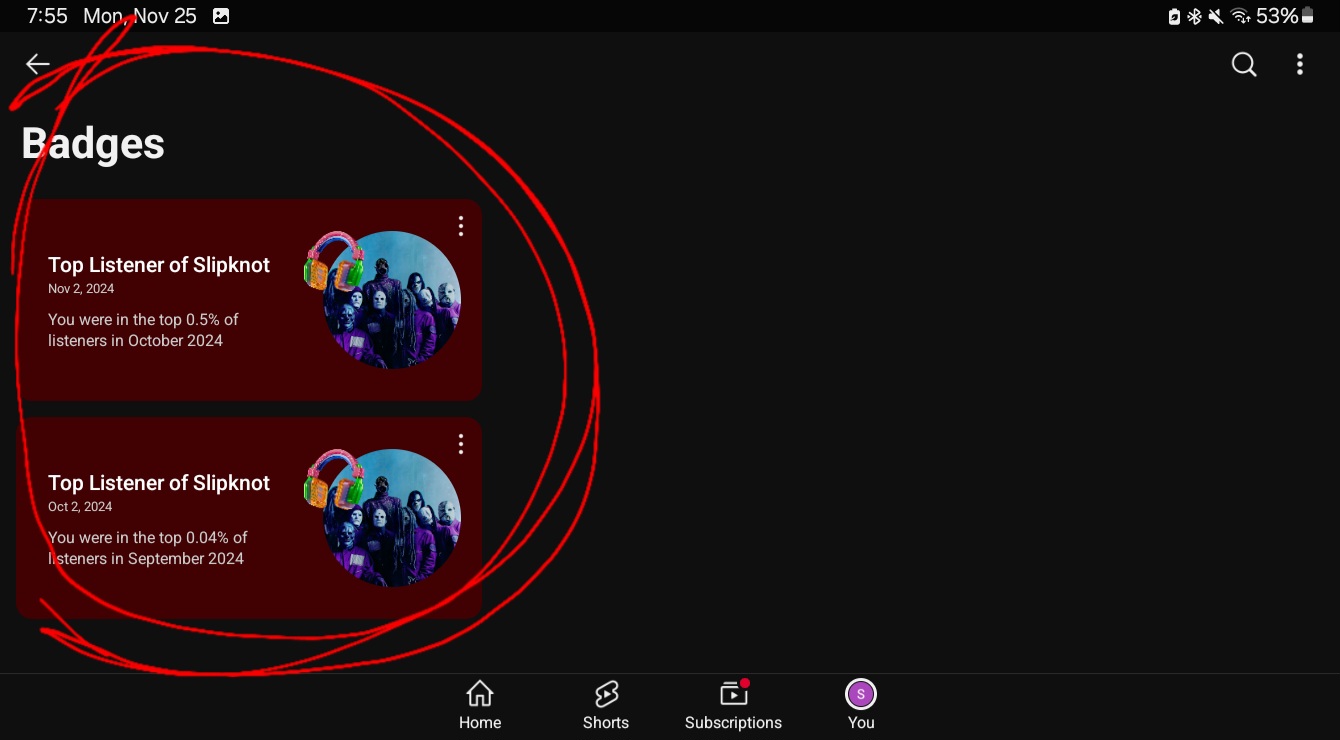Go back using the arrow icon
Viewport: 1340px width, 740px height.
coord(38,64)
